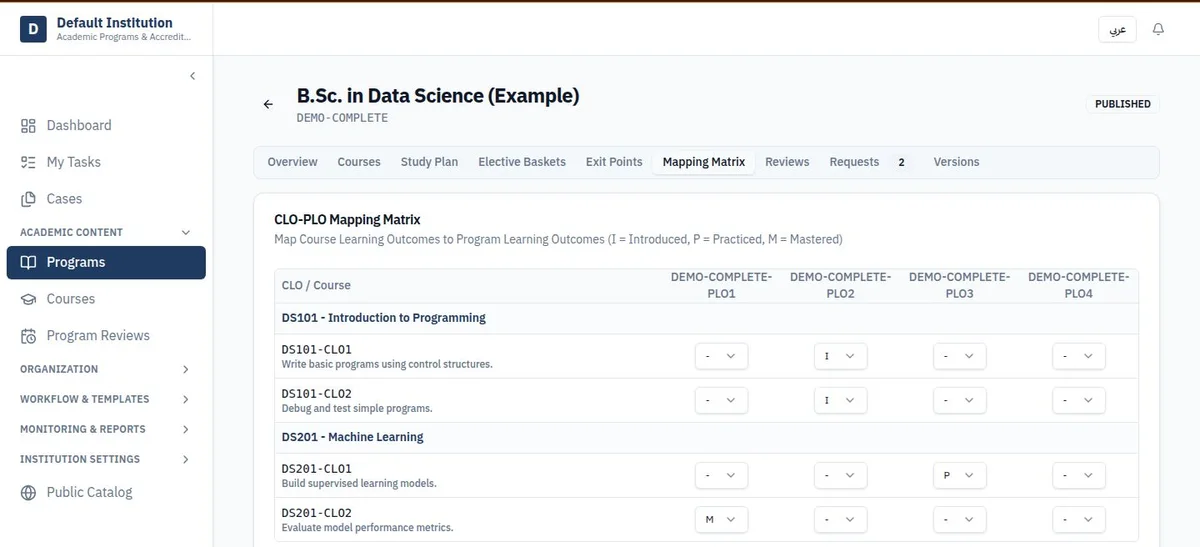Expand the Monitoring & Reports section
The image size is (1200, 547).
click(x=106, y=429)
